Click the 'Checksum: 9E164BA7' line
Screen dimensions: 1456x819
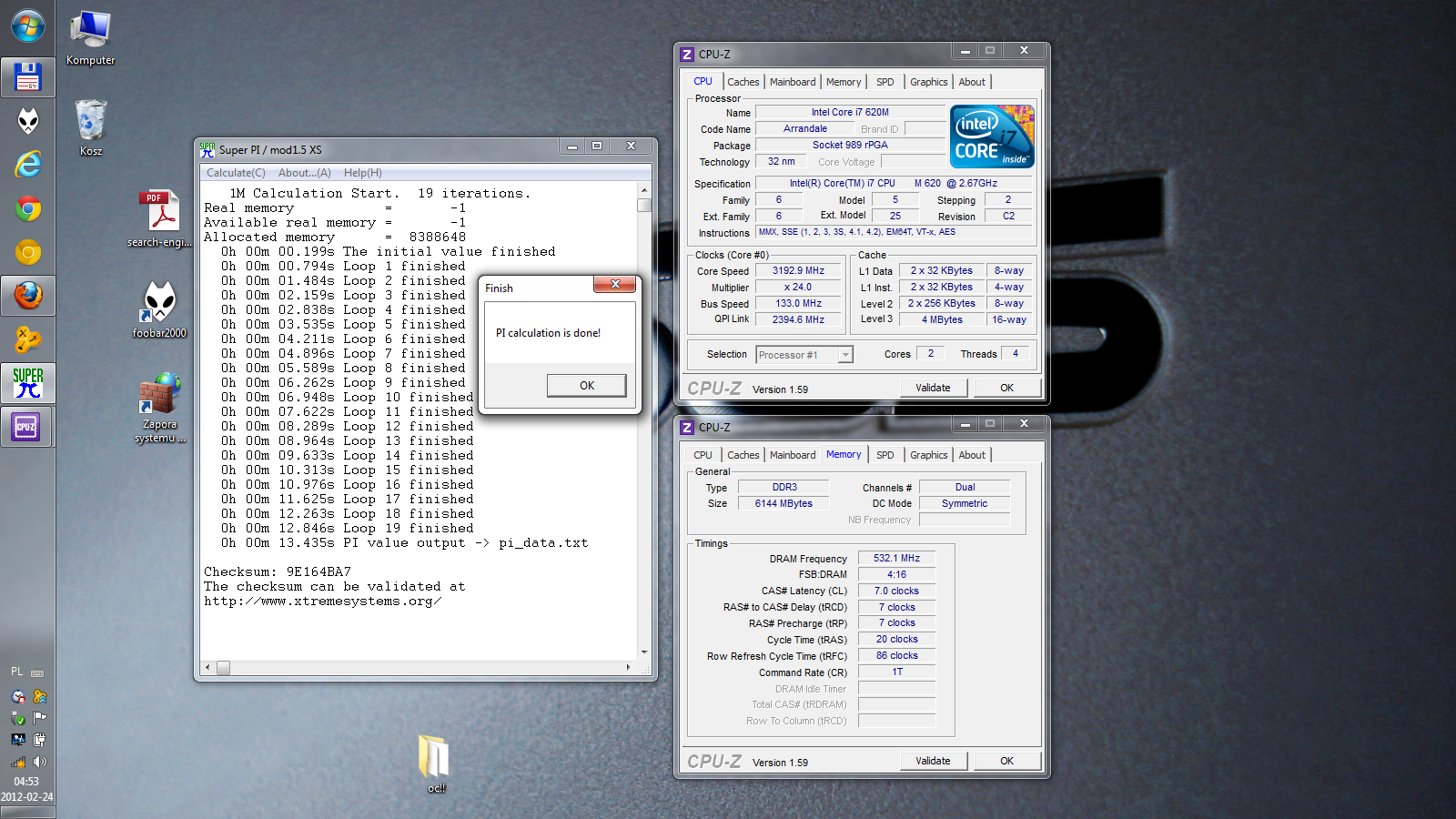[278, 572]
